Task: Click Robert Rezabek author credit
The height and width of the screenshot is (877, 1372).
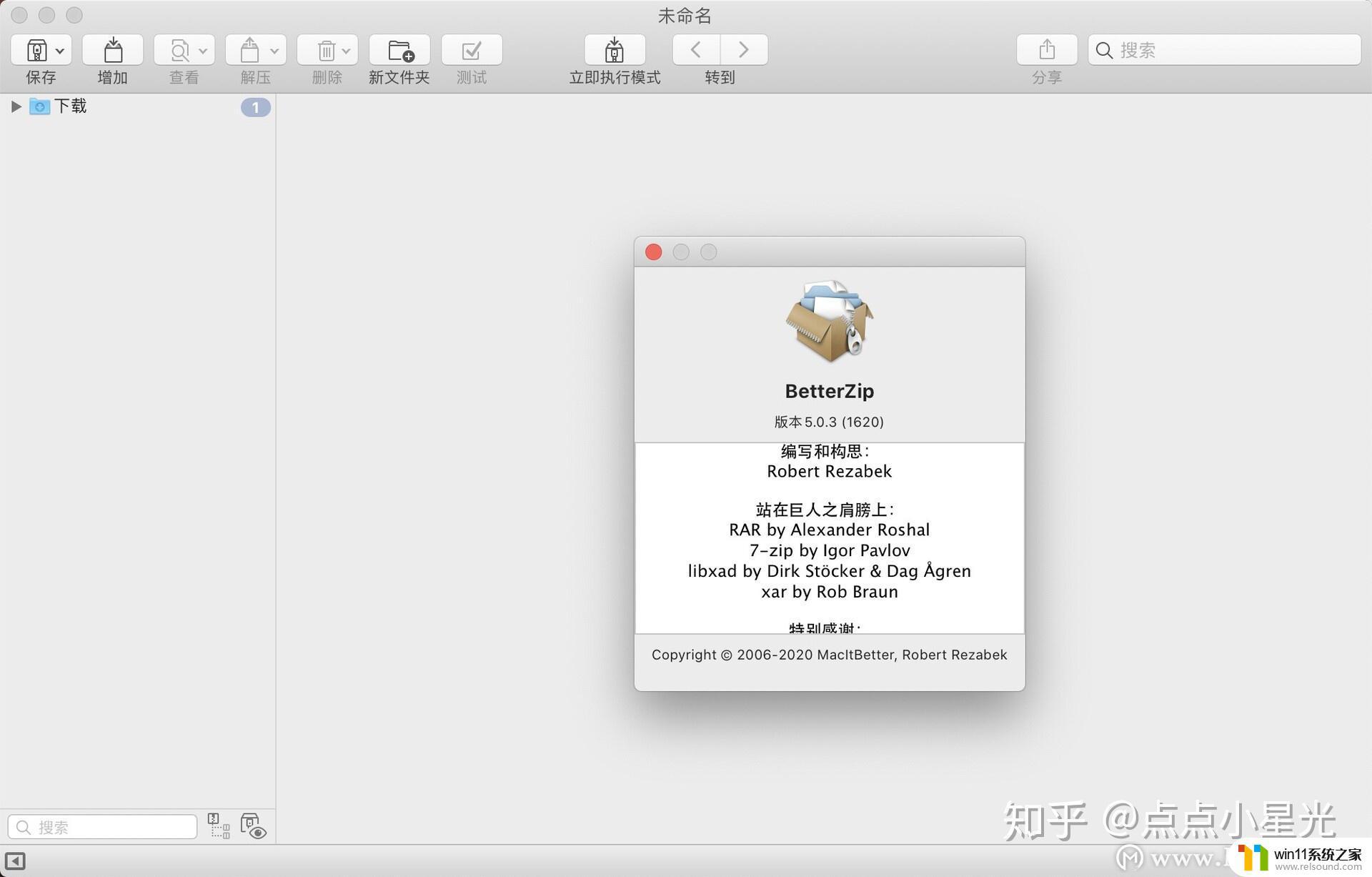Action: 830,471
